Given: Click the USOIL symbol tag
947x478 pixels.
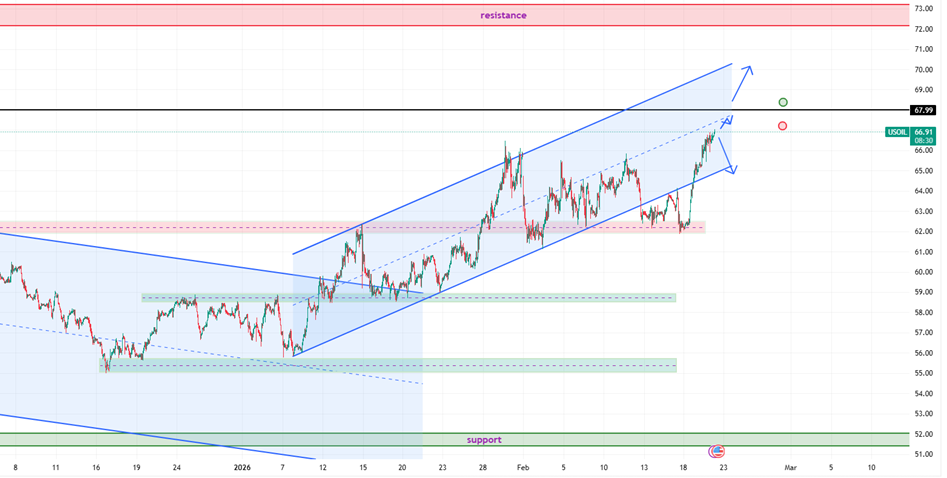Looking at the screenshot, I should pyautogui.click(x=896, y=132).
